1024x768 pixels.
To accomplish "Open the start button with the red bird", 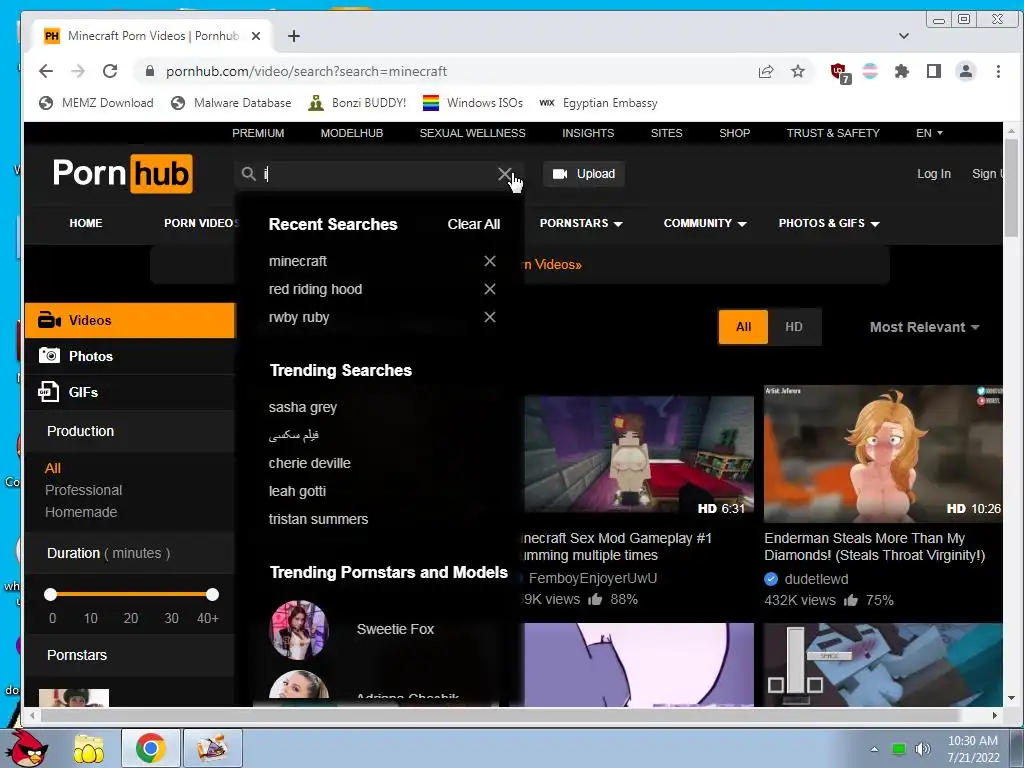I will tap(27, 748).
